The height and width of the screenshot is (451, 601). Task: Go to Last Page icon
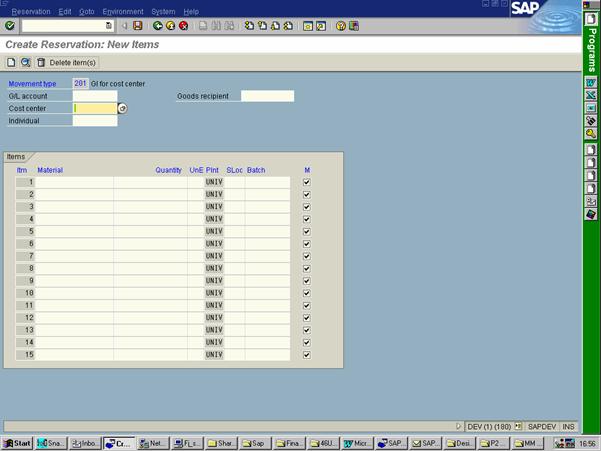click(x=288, y=26)
